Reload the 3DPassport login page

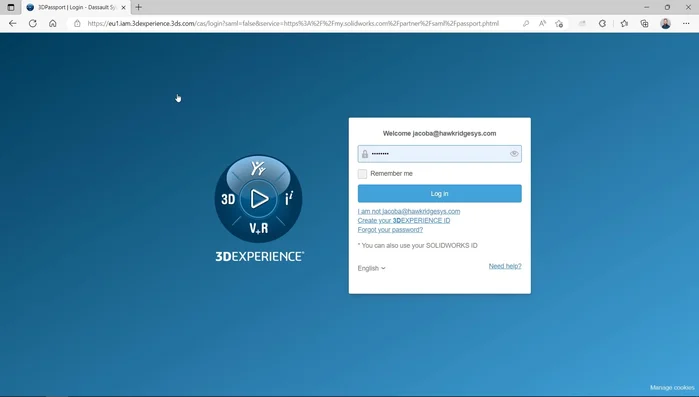coord(33,24)
